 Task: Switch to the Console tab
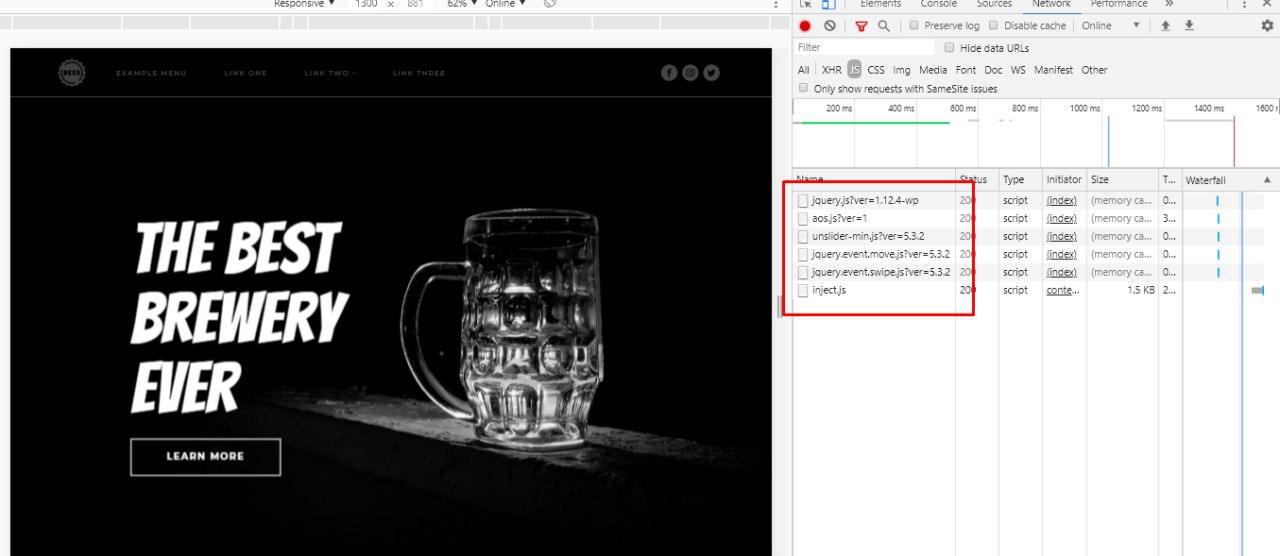(x=938, y=4)
